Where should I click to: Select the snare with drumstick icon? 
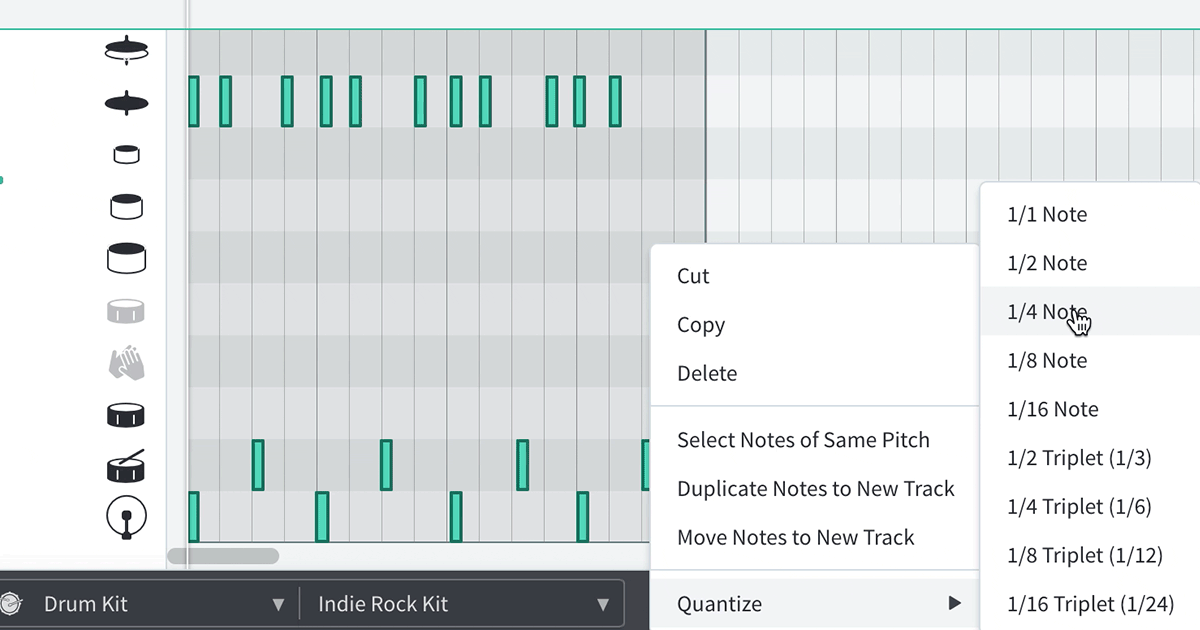click(126, 466)
